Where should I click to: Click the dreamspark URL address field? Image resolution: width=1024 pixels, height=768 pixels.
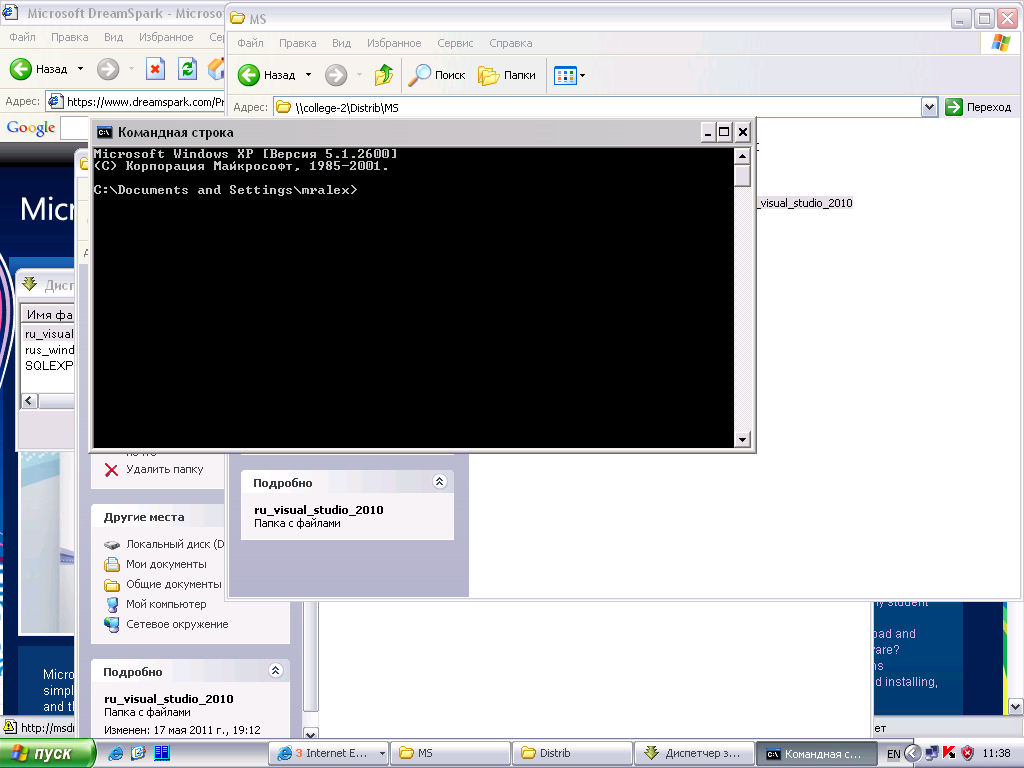(135, 101)
